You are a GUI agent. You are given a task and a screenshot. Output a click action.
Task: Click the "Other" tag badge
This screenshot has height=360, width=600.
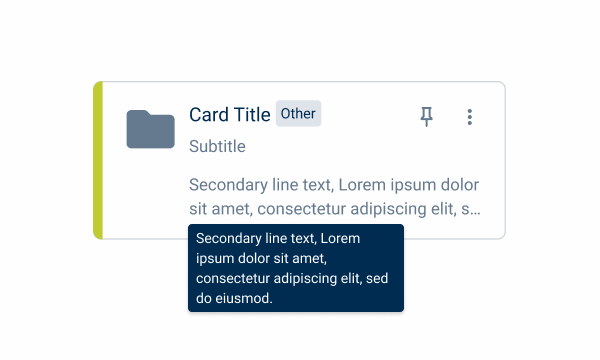click(x=298, y=114)
